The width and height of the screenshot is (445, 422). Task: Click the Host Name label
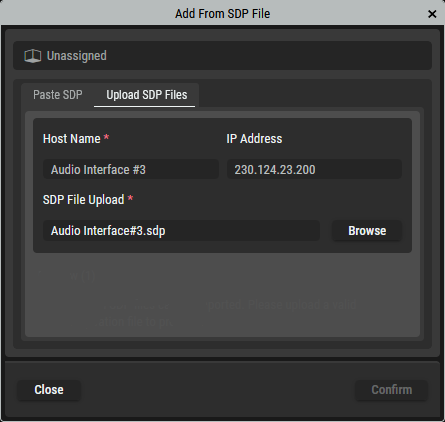[72, 139]
